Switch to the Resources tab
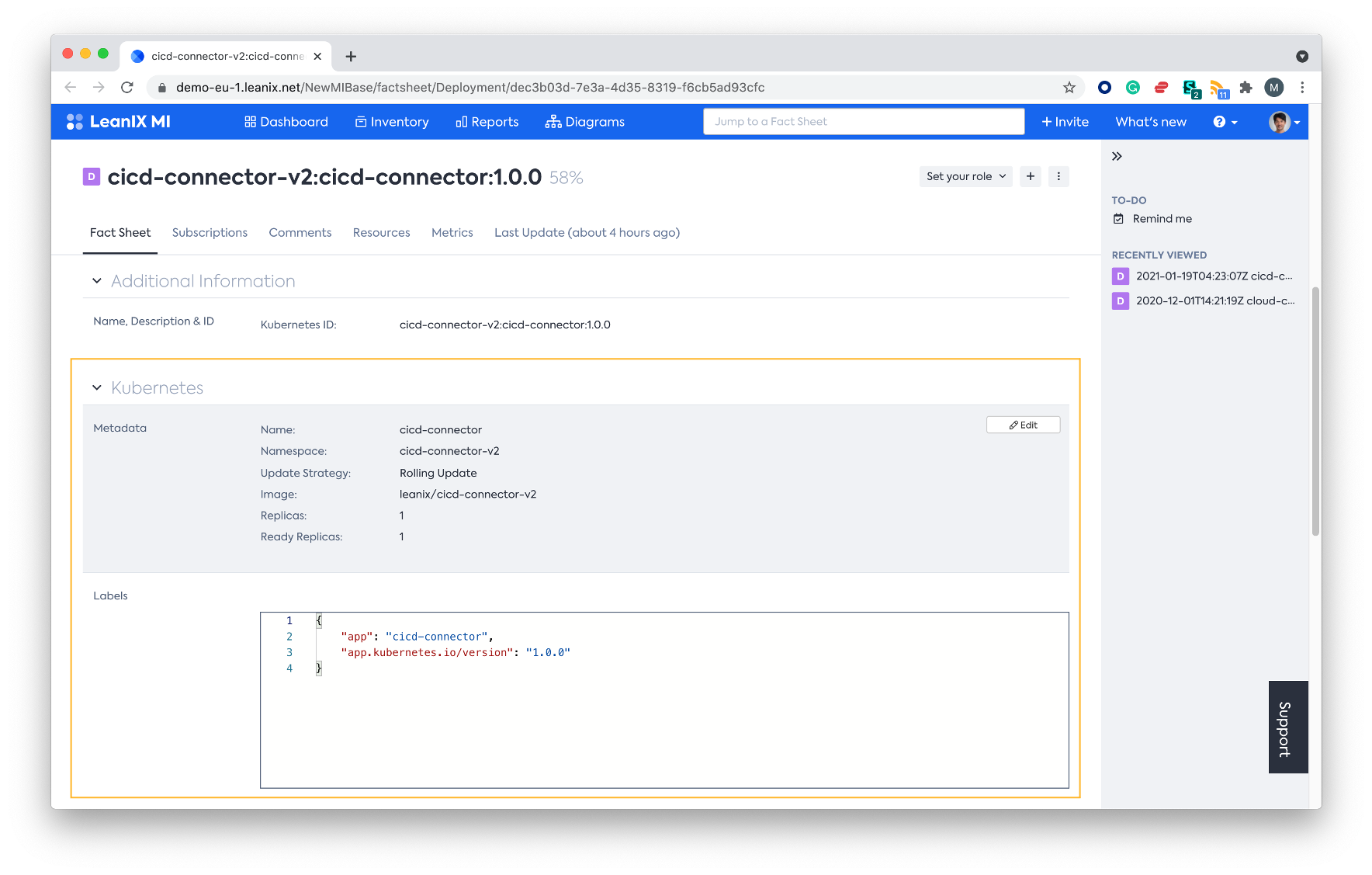 click(x=382, y=233)
